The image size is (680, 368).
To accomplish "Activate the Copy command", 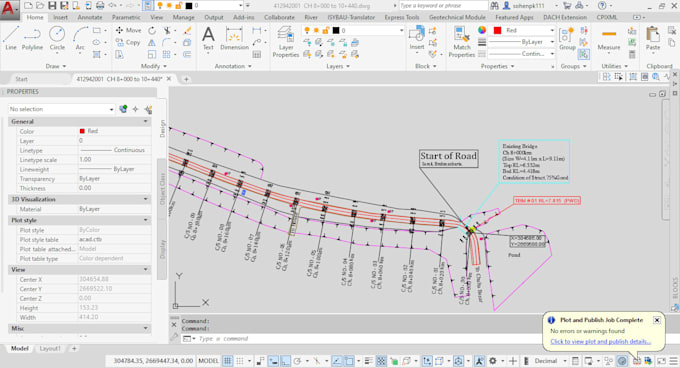I will coord(128,42).
